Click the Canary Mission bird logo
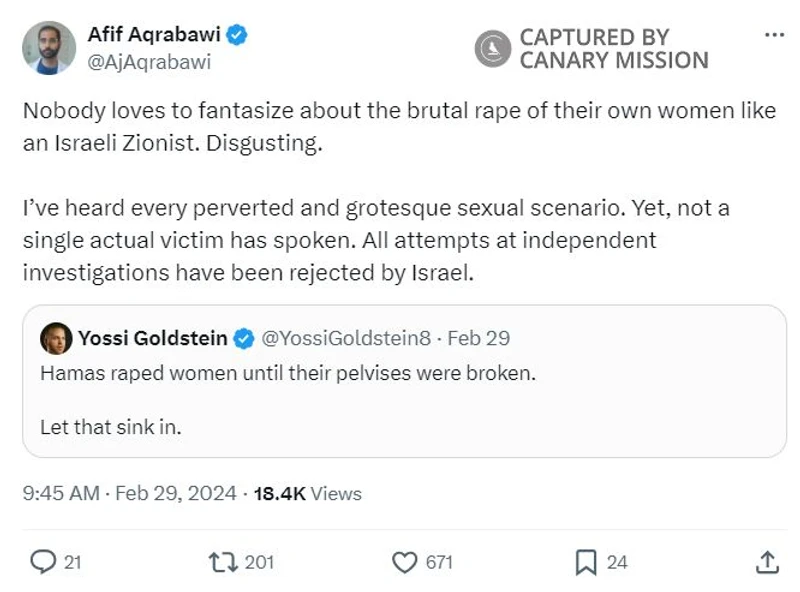800x592 pixels. [x=493, y=48]
